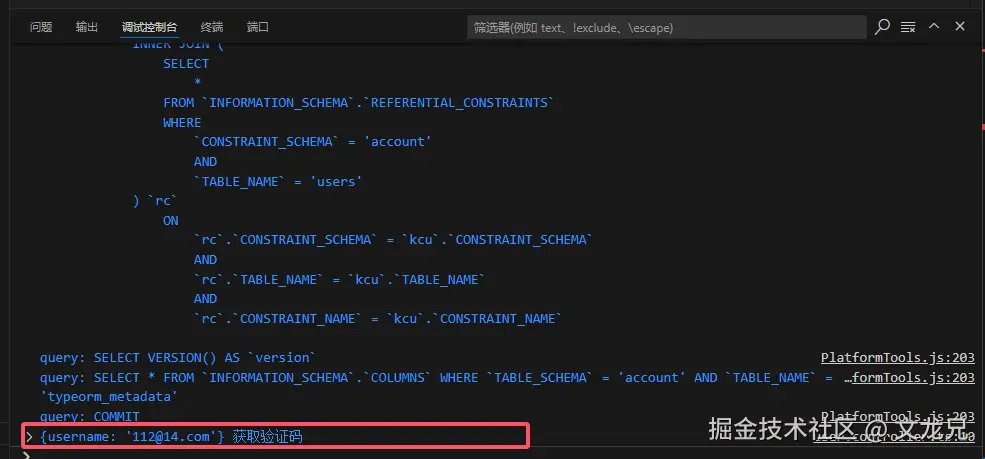The width and height of the screenshot is (985, 459).
Task: Click the magnifier icon beside the filter box
Action: 882,26
